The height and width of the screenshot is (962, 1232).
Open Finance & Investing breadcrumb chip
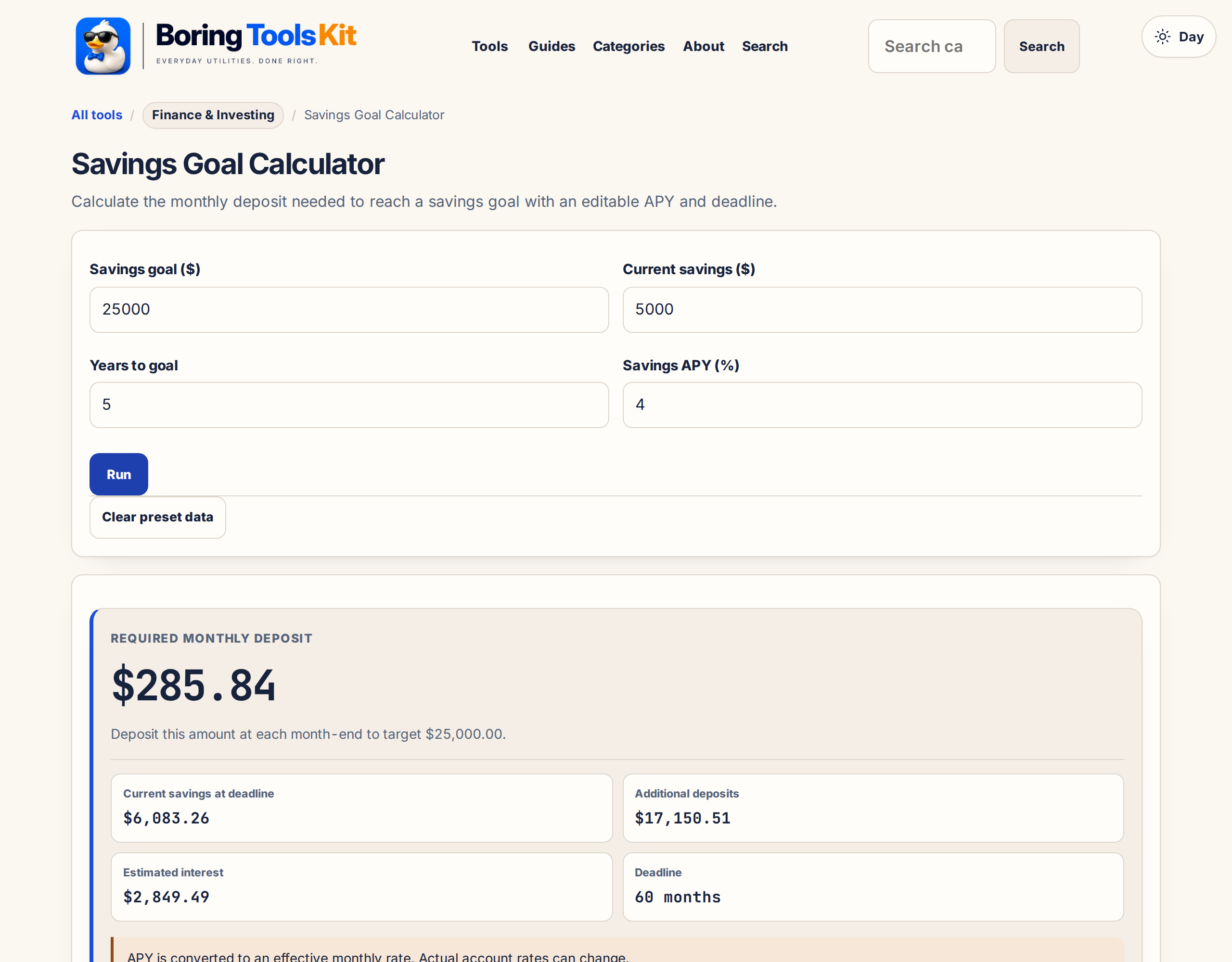point(213,115)
